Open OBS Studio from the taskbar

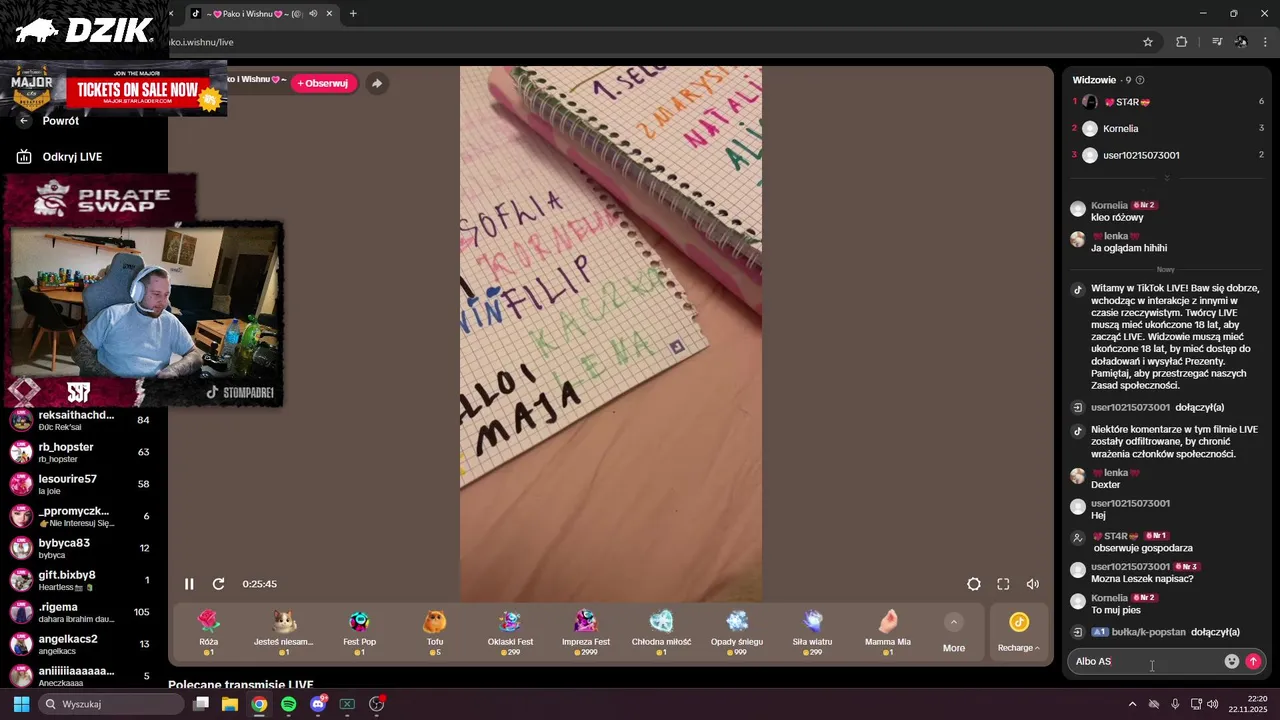(x=377, y=704)
